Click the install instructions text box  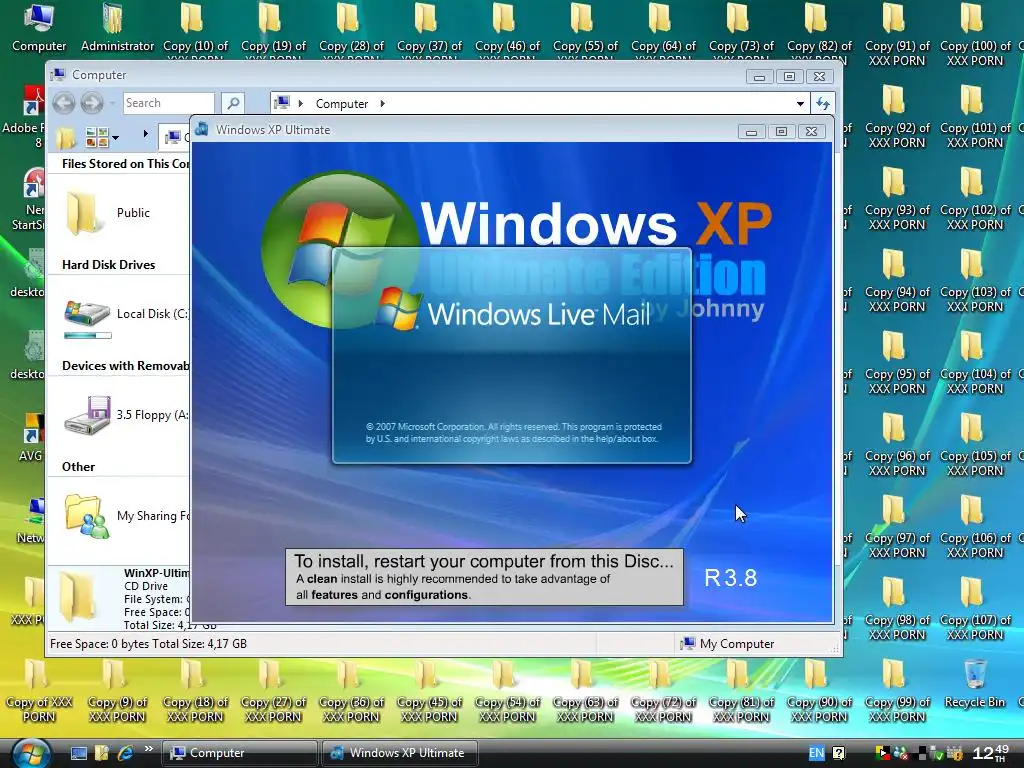(x=484, y=577)
